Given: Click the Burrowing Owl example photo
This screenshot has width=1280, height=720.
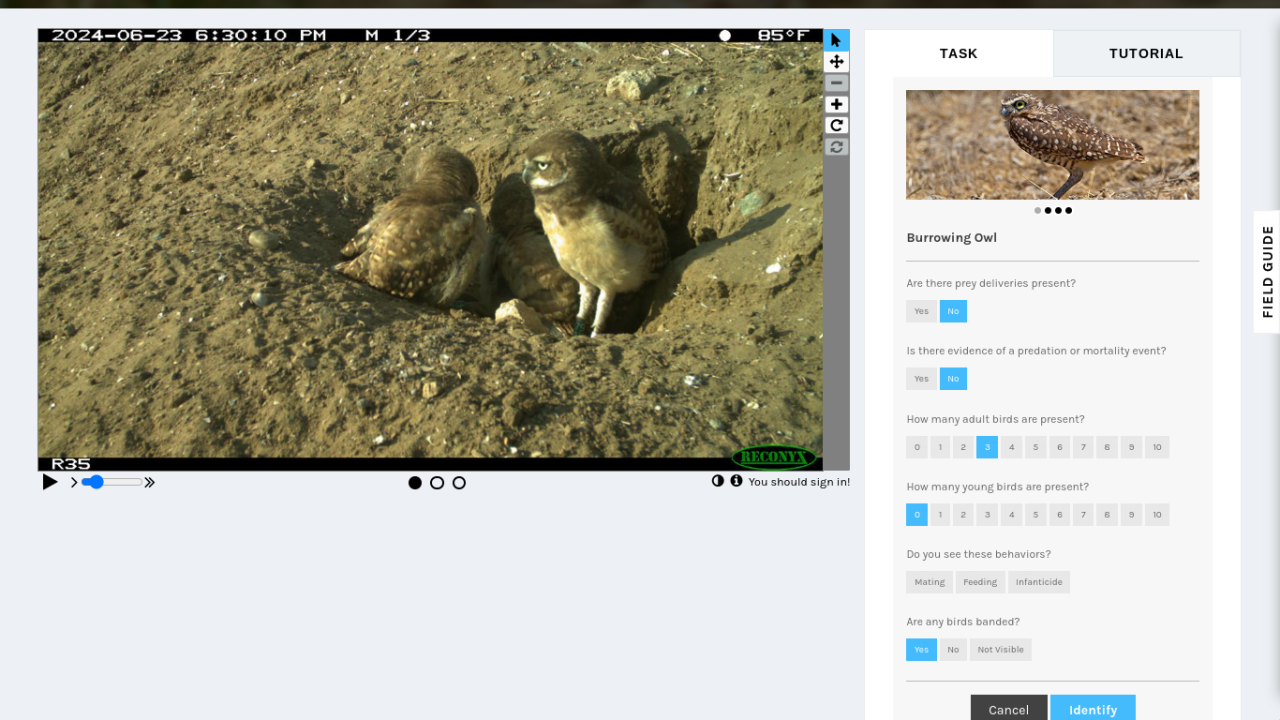Looking at the screenshot, I should click(1052, 145).
